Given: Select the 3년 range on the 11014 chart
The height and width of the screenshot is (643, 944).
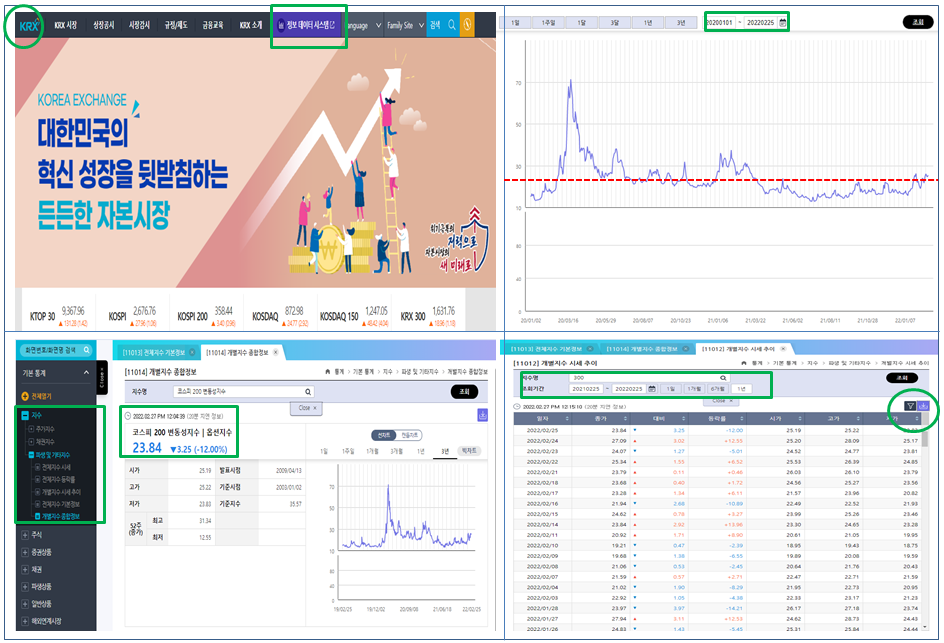Looking at the screenshot, I should [445, 451].
